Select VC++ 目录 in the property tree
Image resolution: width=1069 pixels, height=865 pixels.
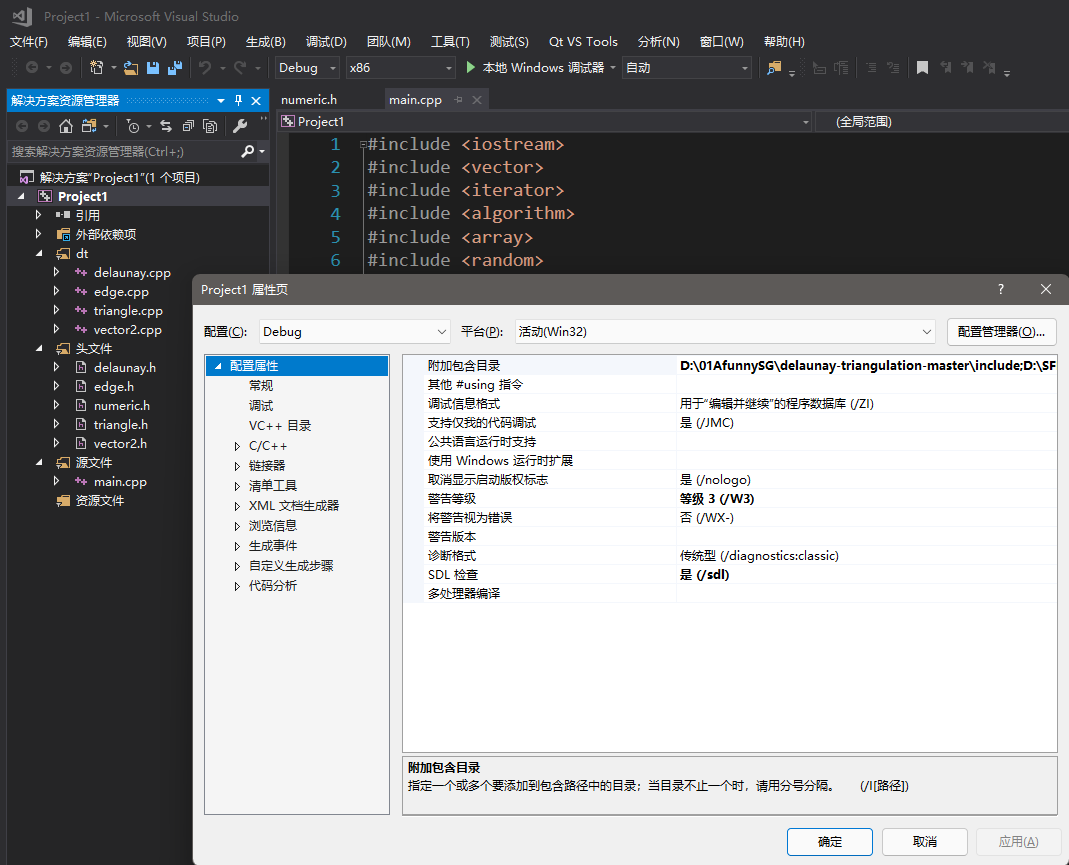click(280, 426)
